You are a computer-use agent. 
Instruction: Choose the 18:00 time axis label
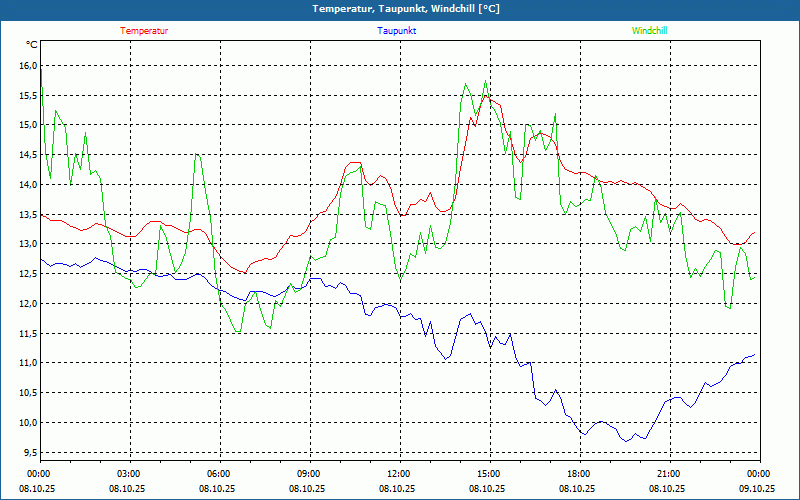coord(578,474)
